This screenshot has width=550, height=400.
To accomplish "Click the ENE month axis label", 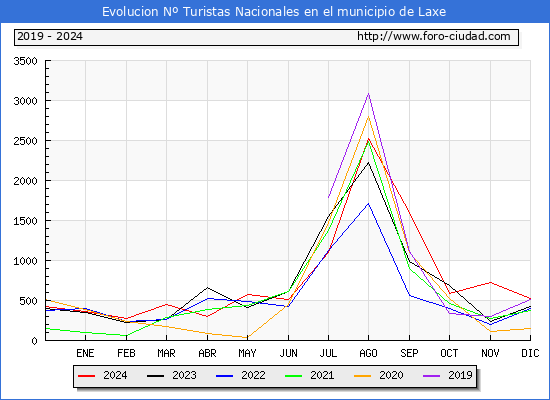I will [85, 353].
